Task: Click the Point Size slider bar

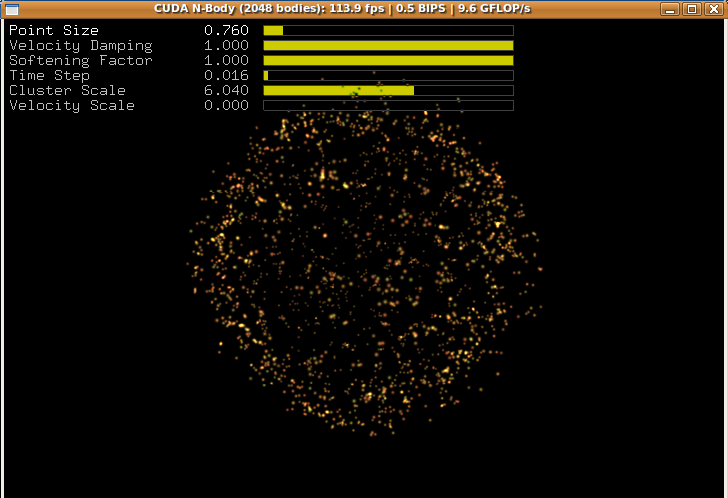Action: point(388,31)
